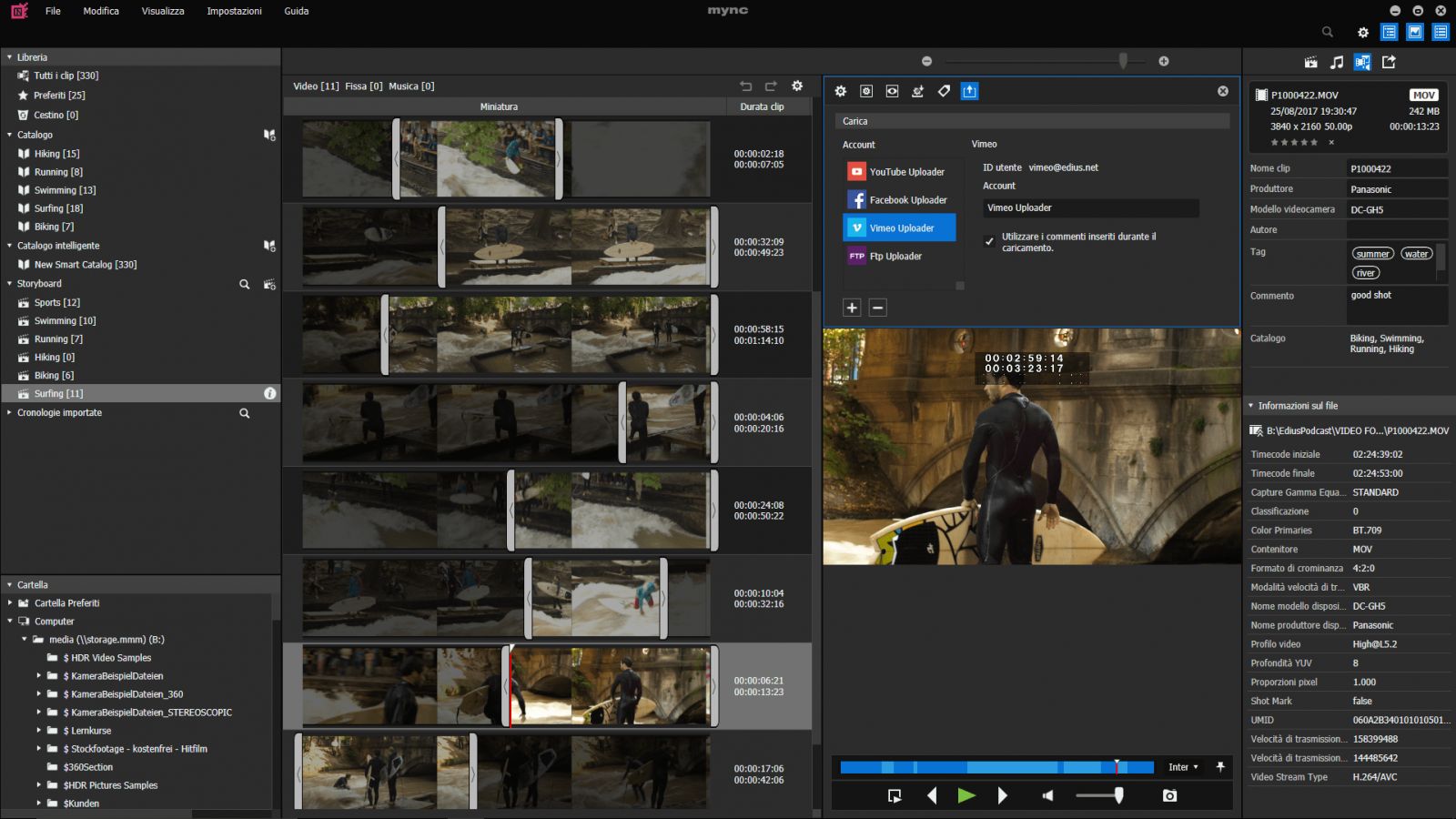
Task: Click the player volume slider
Action: (x=1099, y=795)
